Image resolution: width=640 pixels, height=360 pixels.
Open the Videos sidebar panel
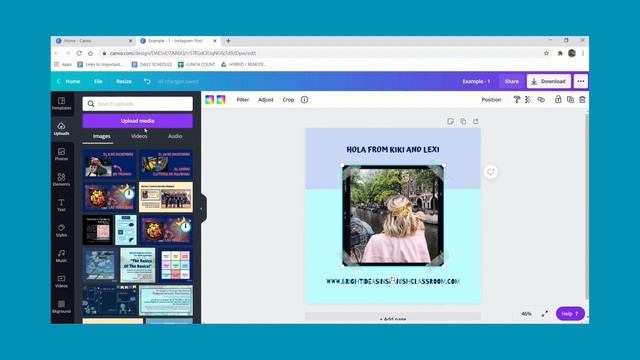tap(61, 281)
